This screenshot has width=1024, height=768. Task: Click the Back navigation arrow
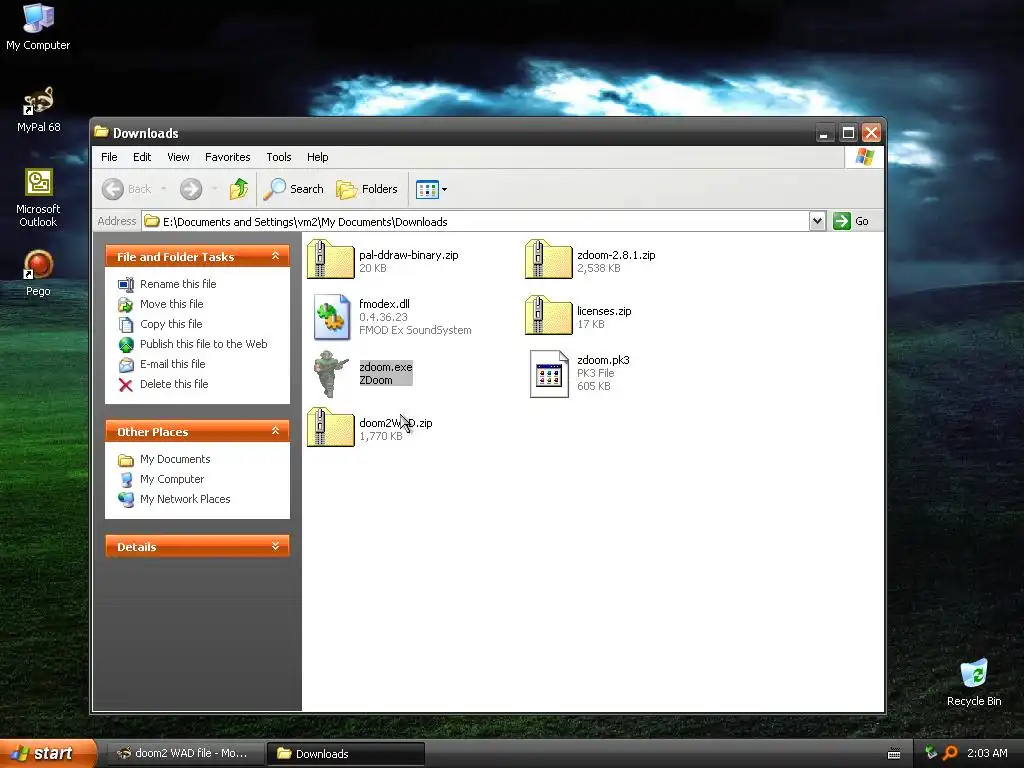113,189
